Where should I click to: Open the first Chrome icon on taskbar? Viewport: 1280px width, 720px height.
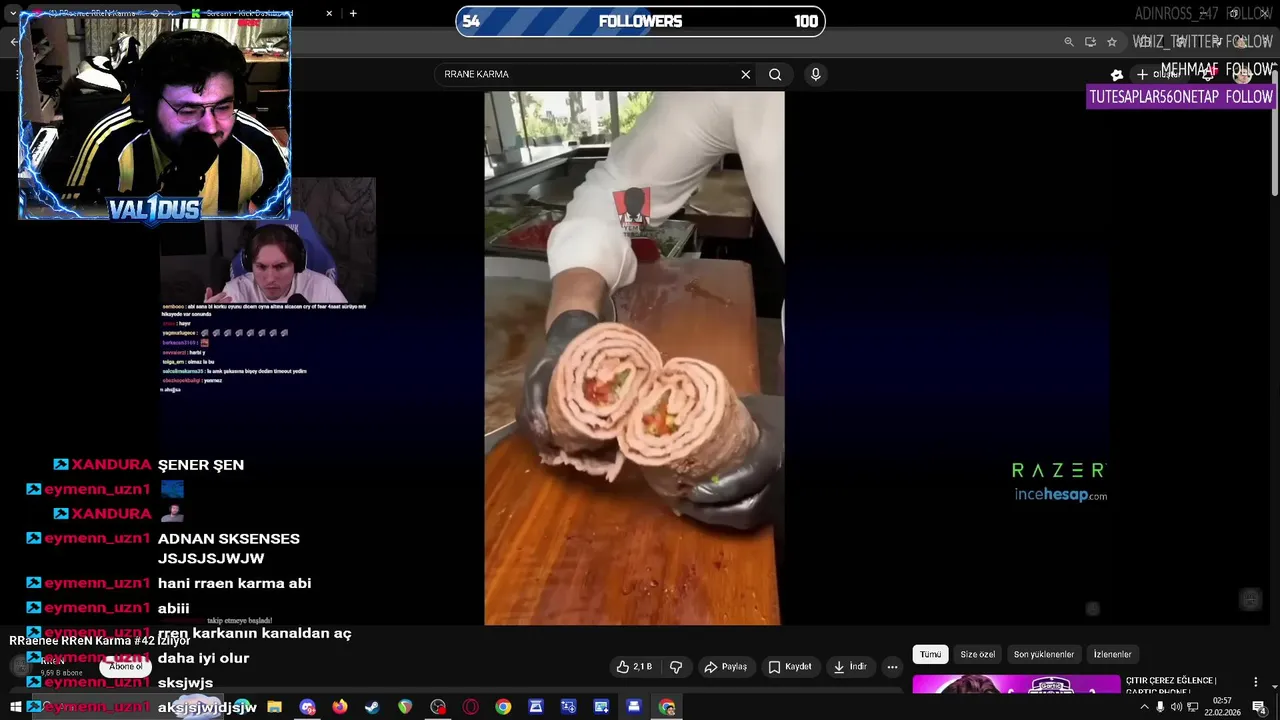coord(503,707)
